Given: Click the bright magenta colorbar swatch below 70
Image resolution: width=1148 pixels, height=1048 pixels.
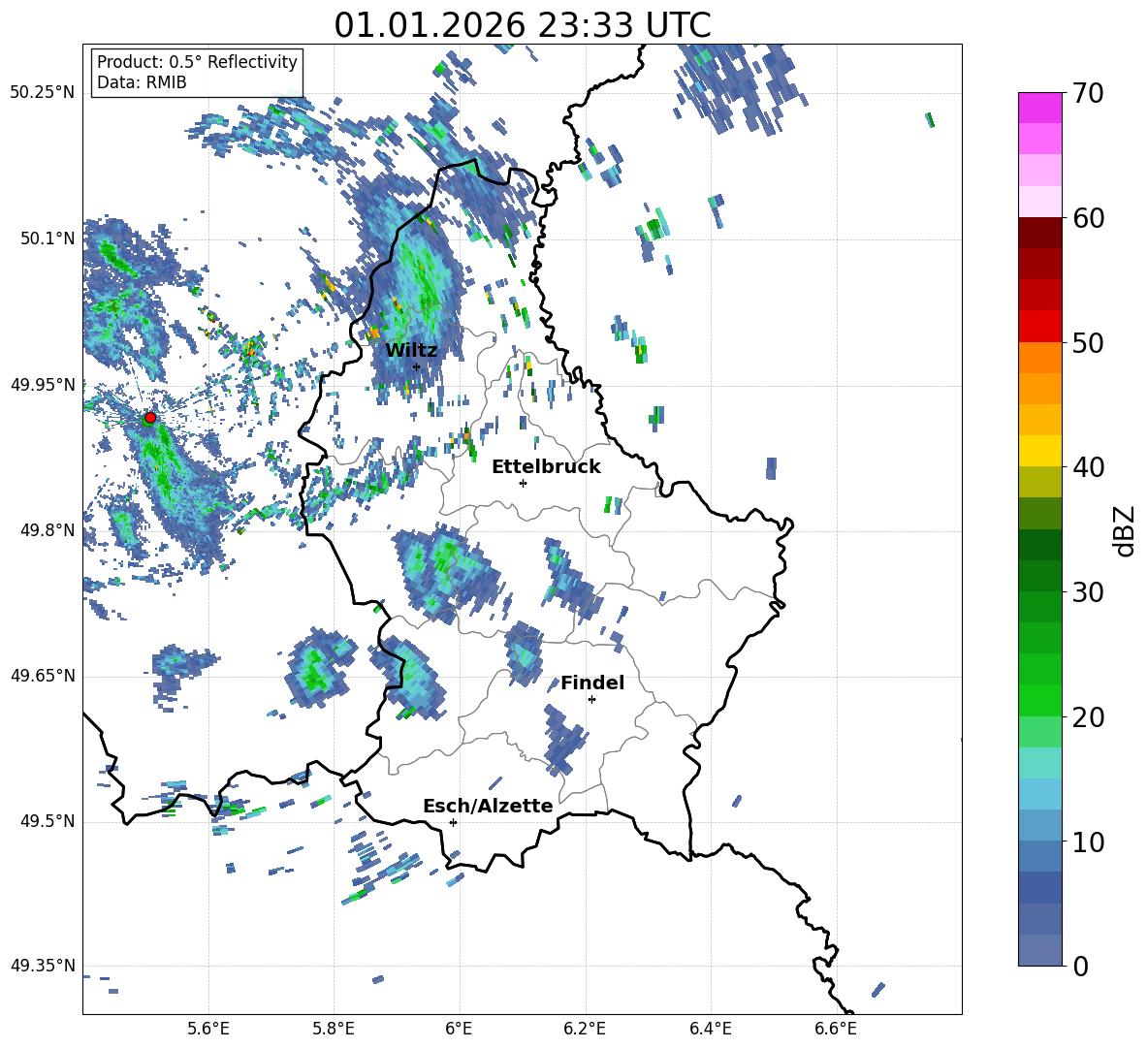Looking at the screenshot, I should 1039,108.
